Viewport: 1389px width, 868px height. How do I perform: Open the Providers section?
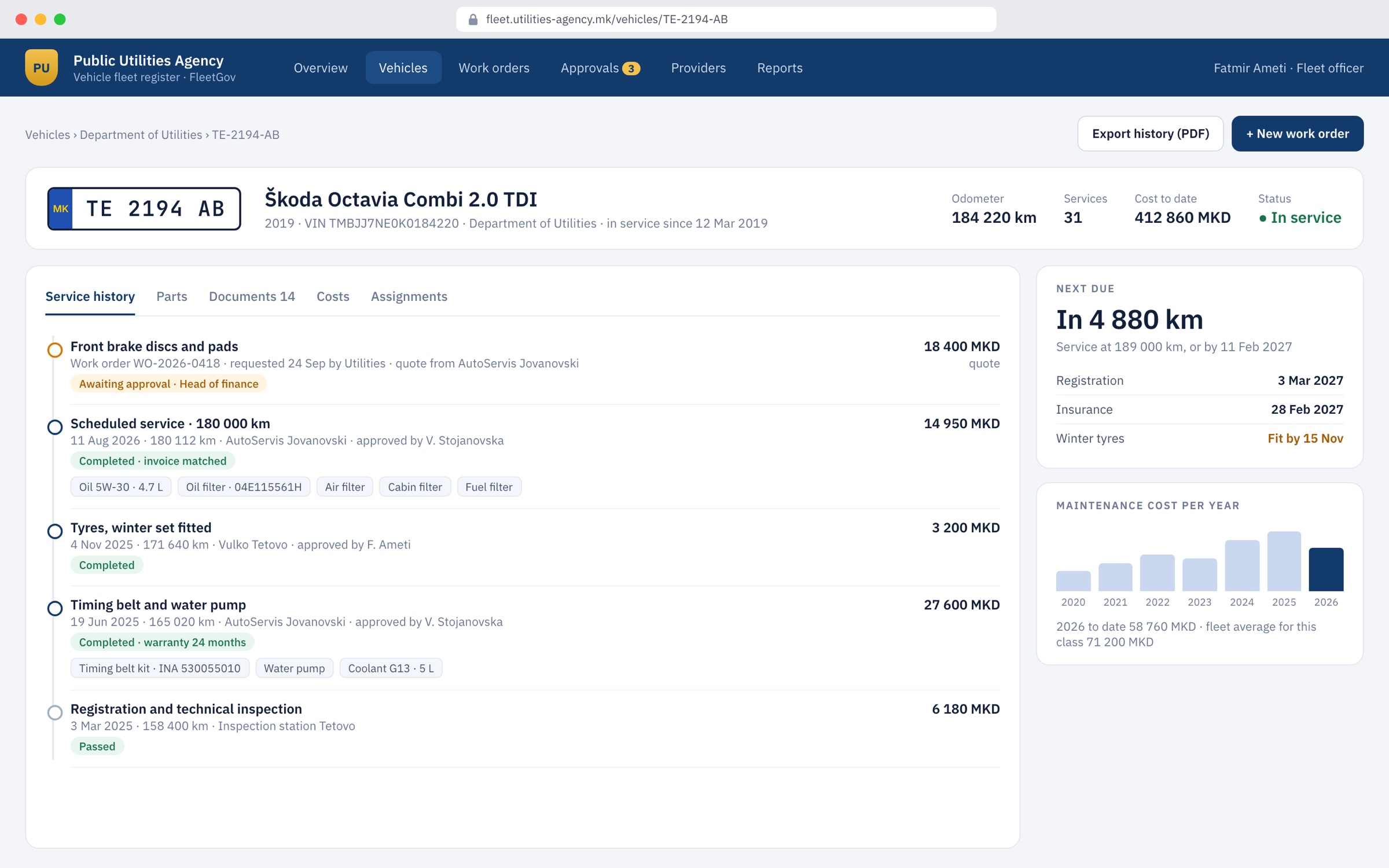pyautogui.click(x=699, y=68)
